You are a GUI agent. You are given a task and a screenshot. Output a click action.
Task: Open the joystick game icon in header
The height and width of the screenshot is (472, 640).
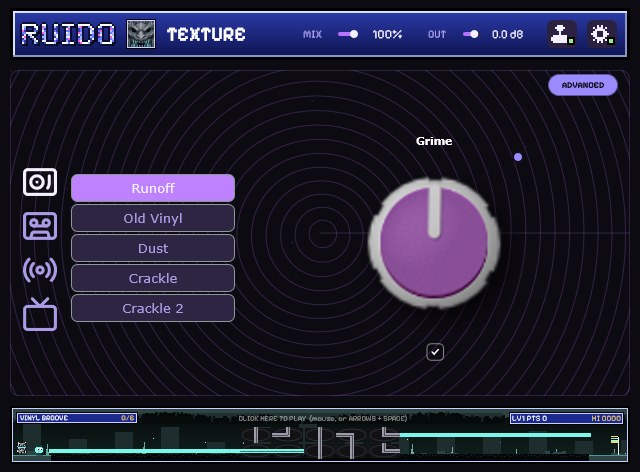point(562,34)
